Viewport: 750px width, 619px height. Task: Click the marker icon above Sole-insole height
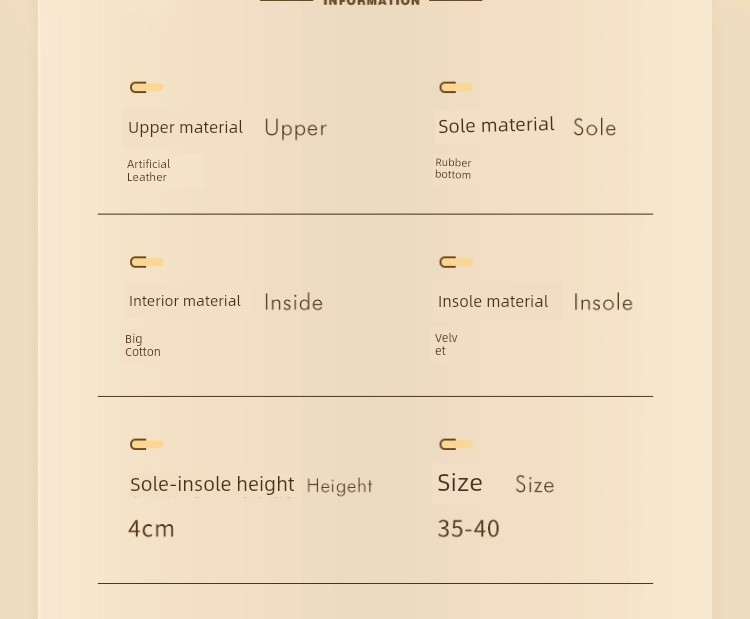point(147,444)
